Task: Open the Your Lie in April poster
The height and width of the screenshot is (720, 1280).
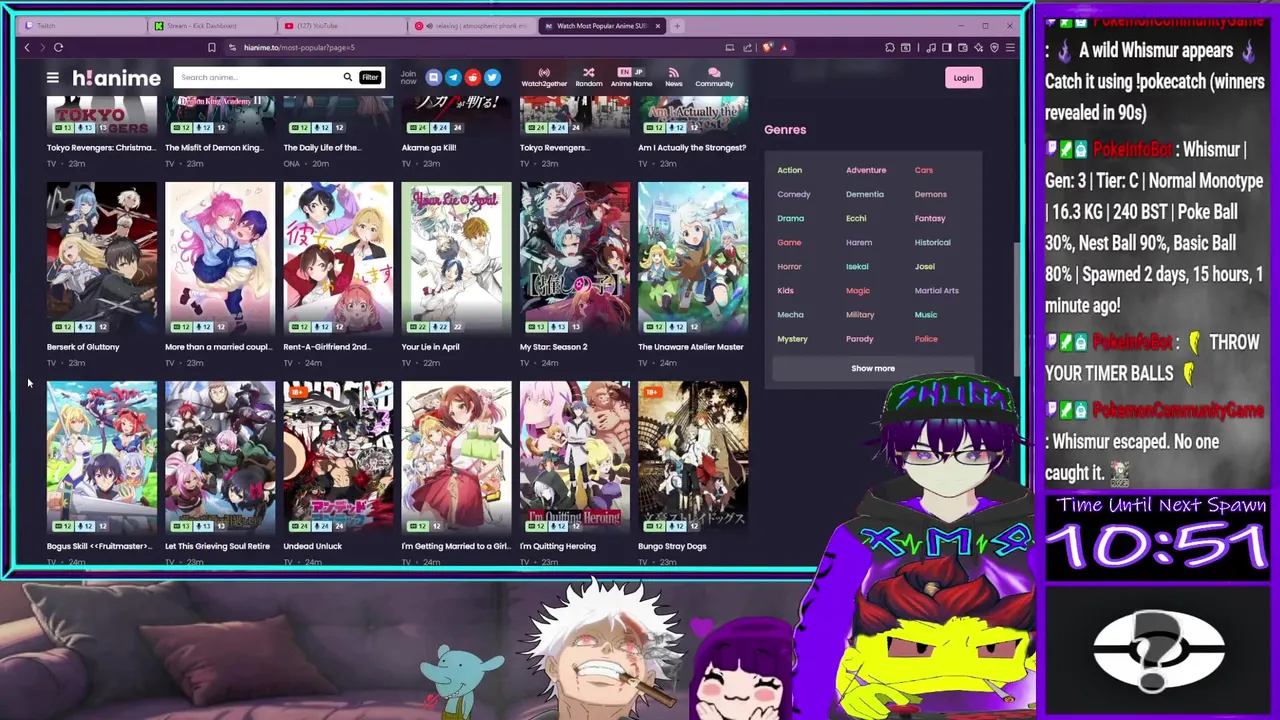Action: click(x=456, y=258)
